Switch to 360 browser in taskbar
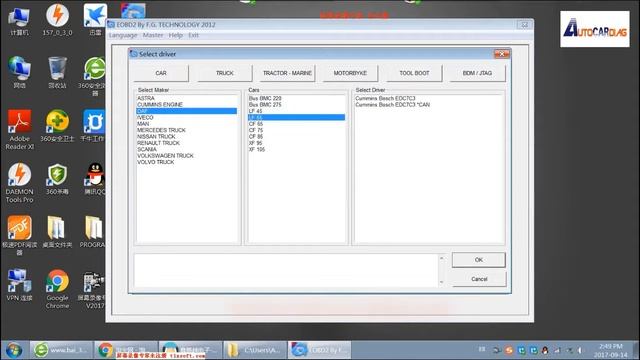Image resolution: width=640 pixels, height=360 pixels. (x=61, y=350)
